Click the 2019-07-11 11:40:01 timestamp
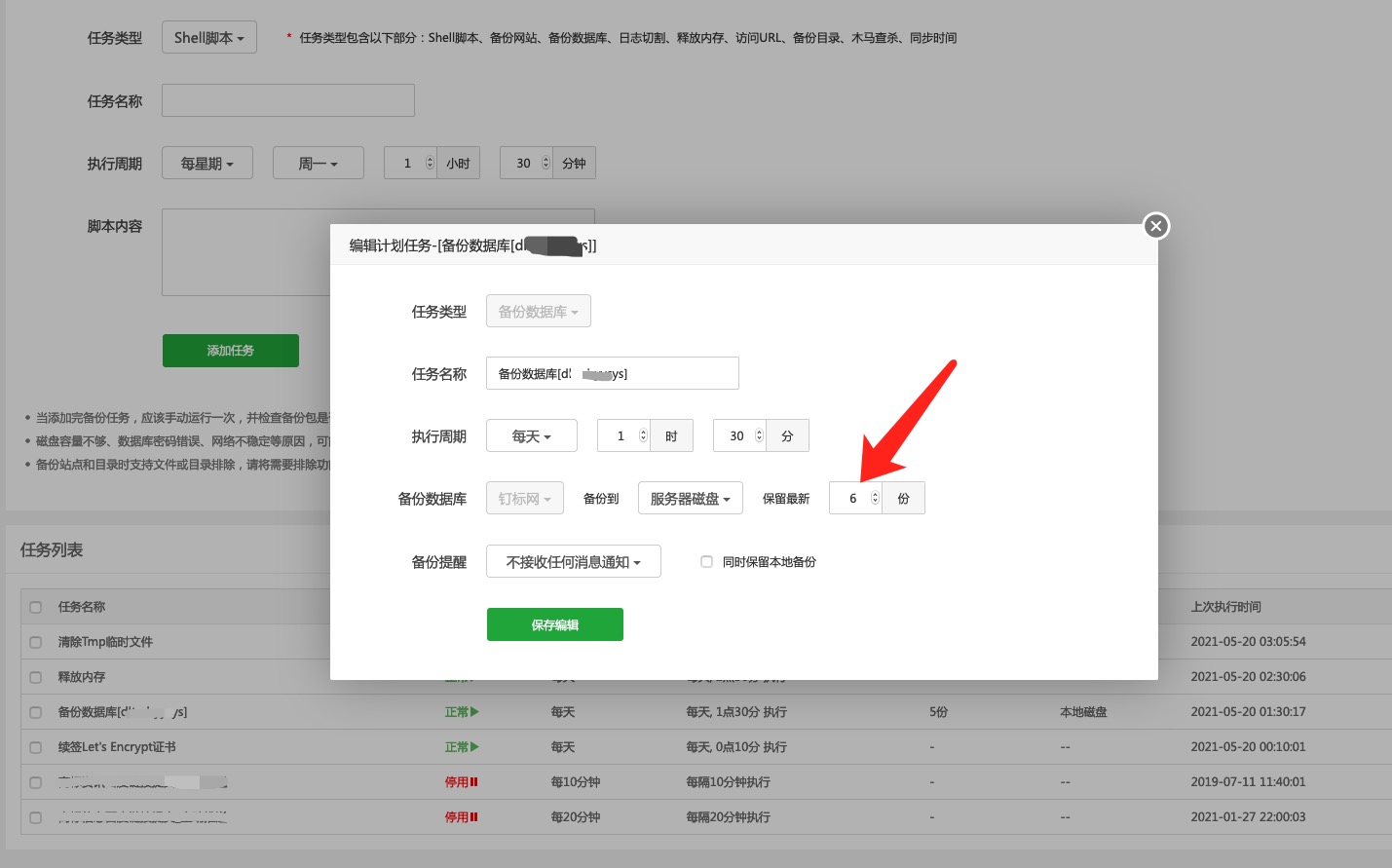The image size is (1392, 868). [1248, 782]
